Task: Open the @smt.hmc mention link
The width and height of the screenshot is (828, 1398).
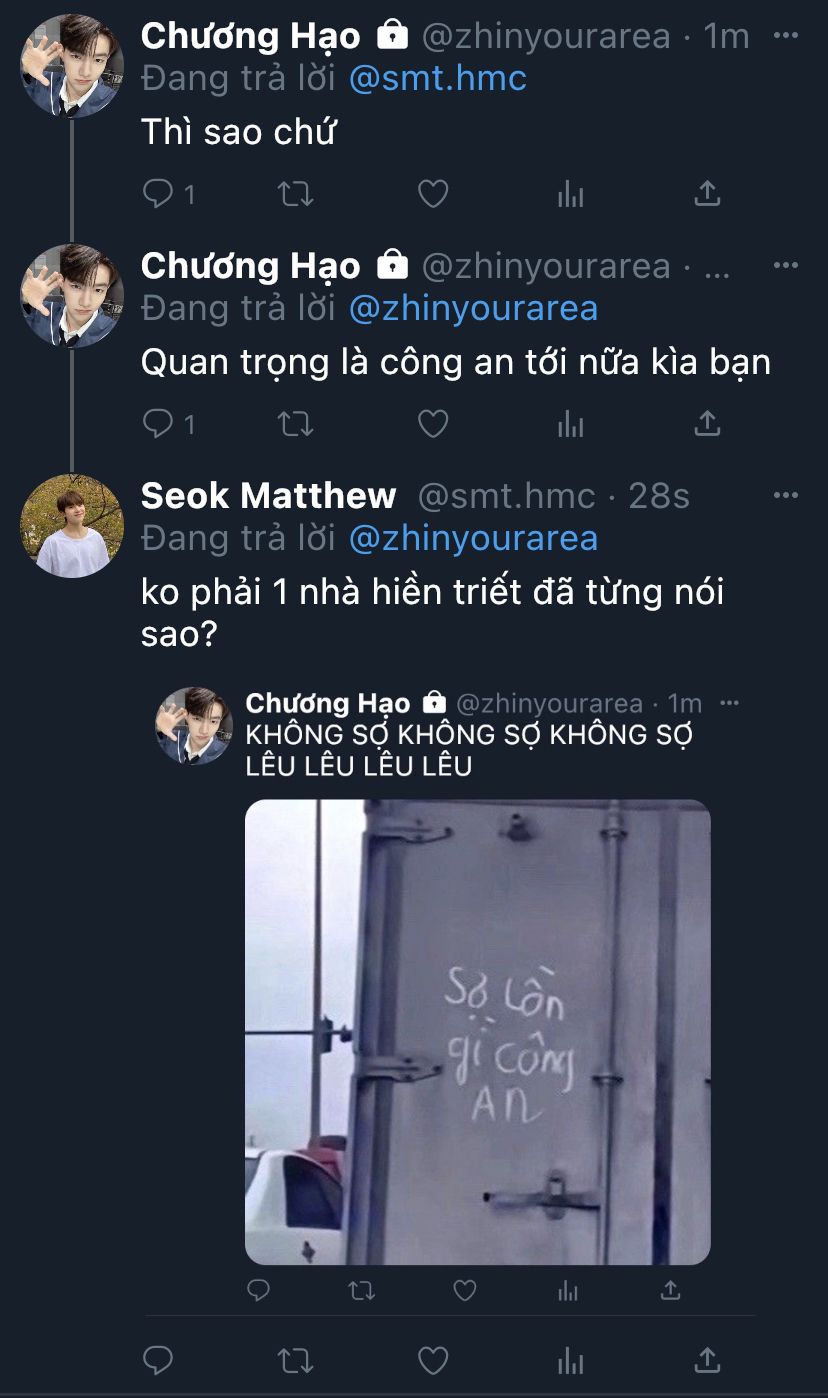Action: click(437, 78)
